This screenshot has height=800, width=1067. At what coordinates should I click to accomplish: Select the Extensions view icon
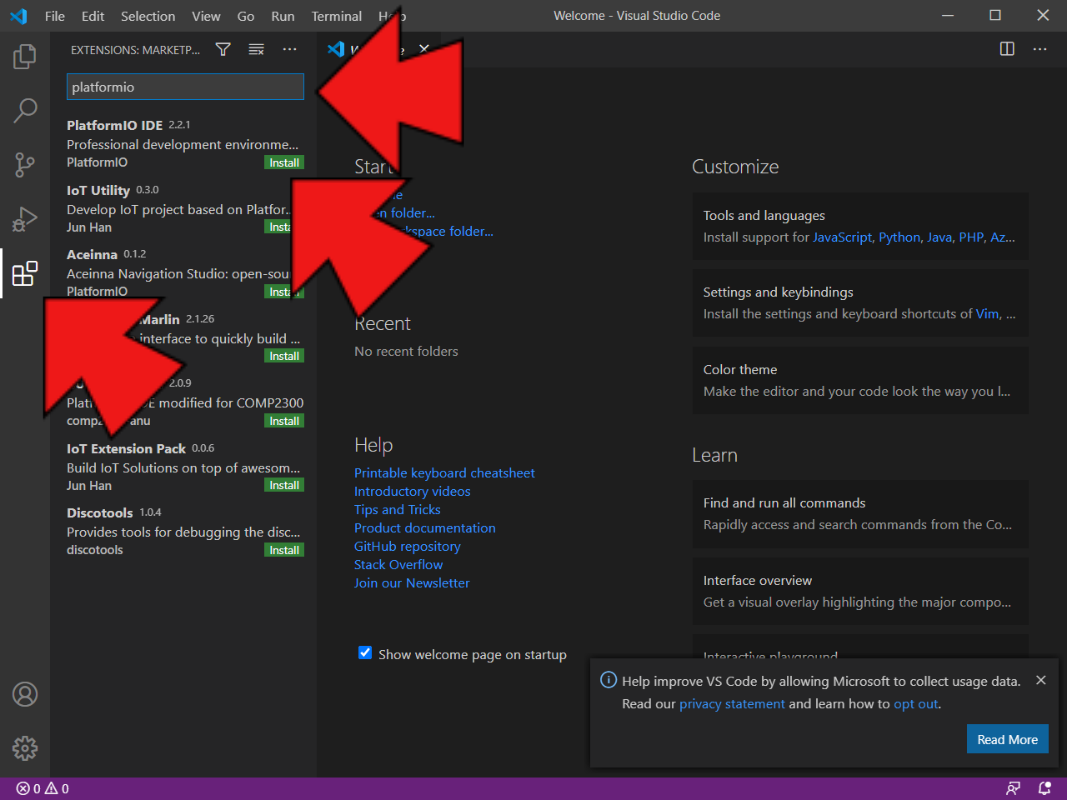25,273
